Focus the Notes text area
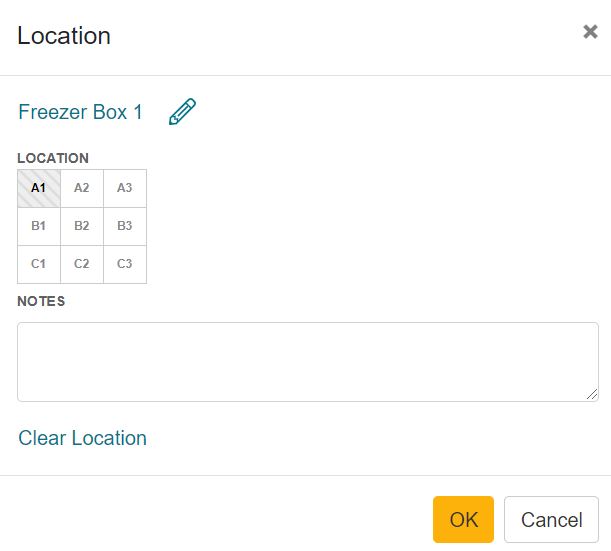 (307, 361)
